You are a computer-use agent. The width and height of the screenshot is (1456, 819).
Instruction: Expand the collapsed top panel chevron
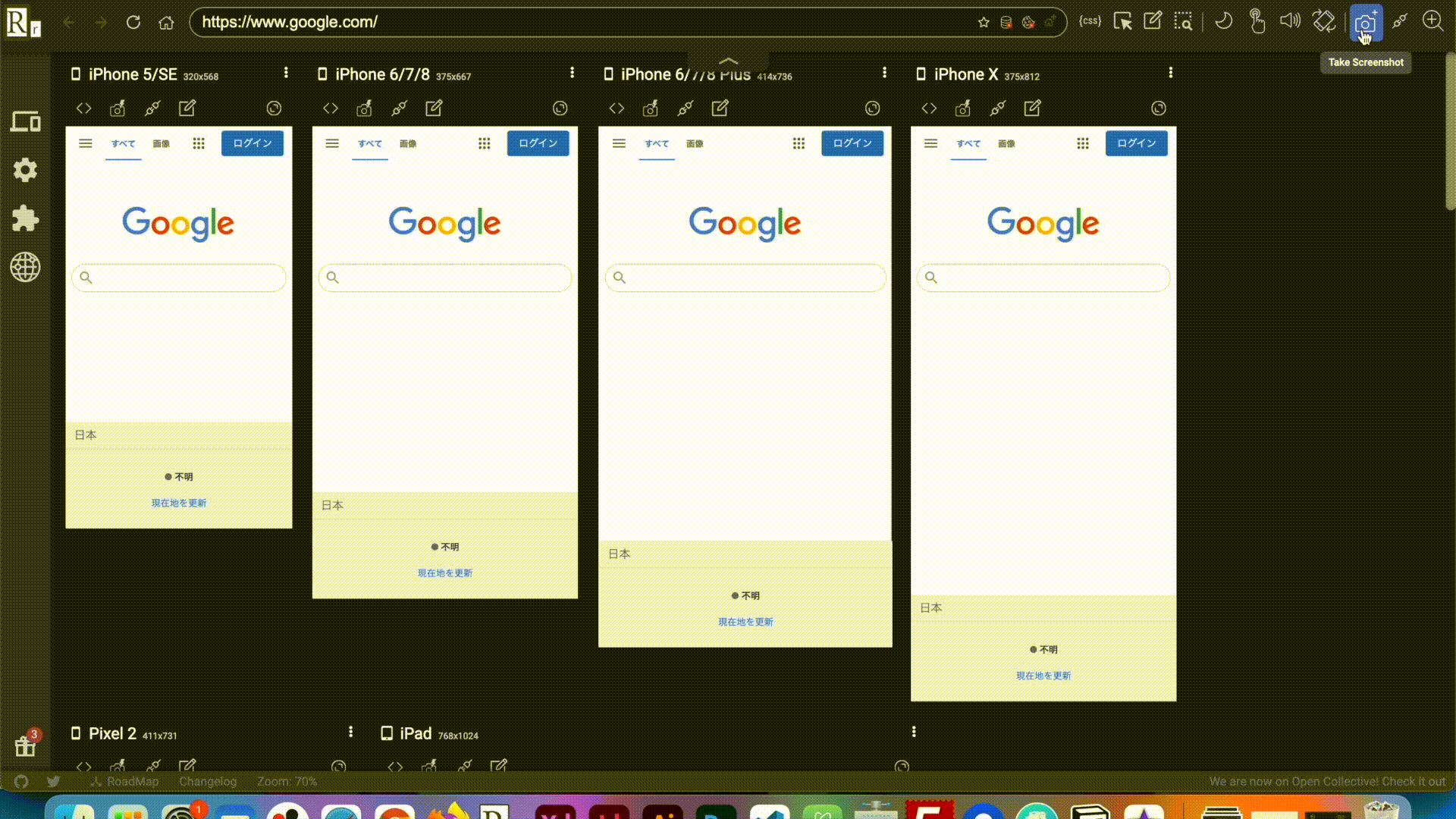click(728, 61)
